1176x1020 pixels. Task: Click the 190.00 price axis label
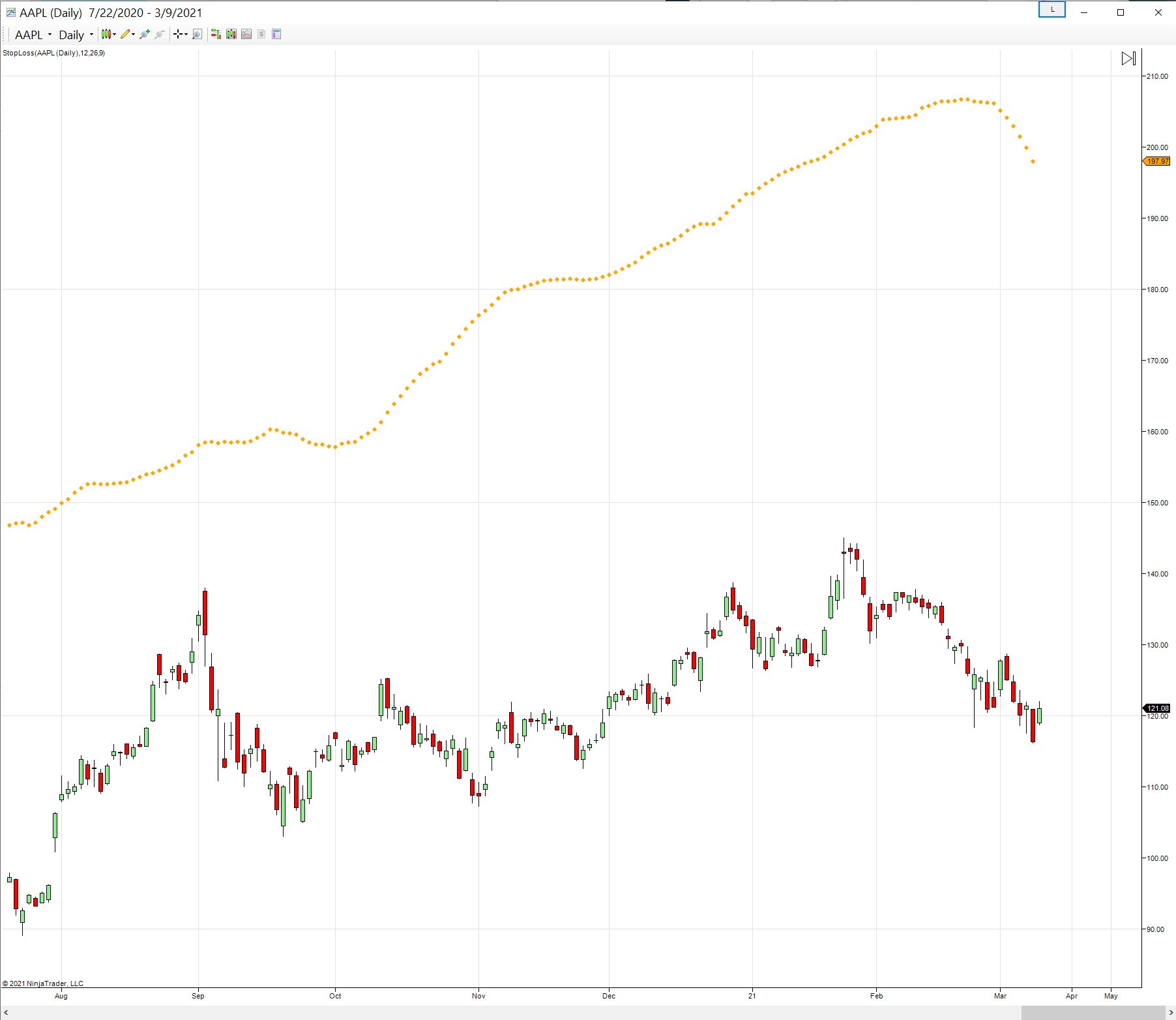pyautogui.click(x=1158, y=218)
